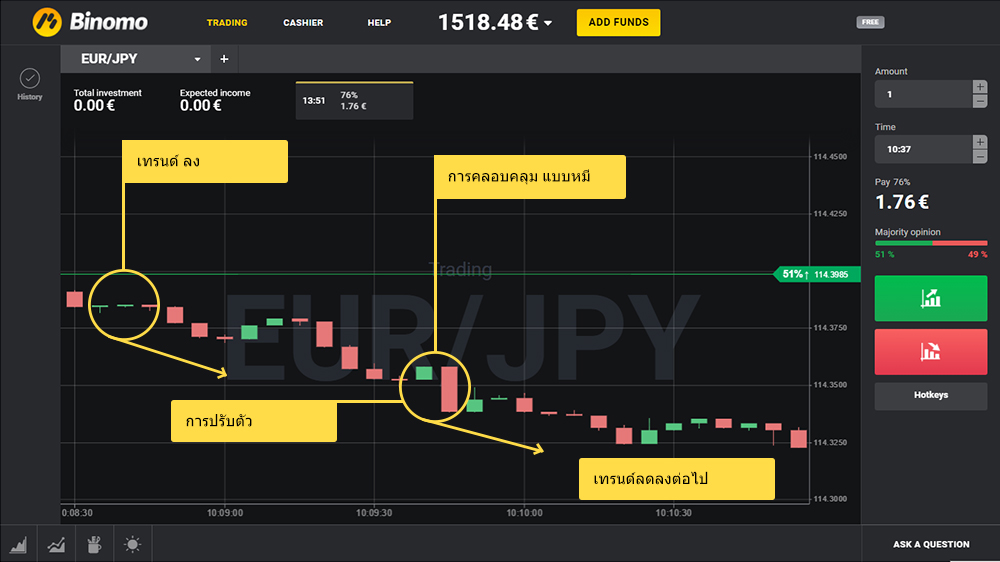Open the Hotkeys button
The width and height of the screenshot is (1000, 562).
930,395
